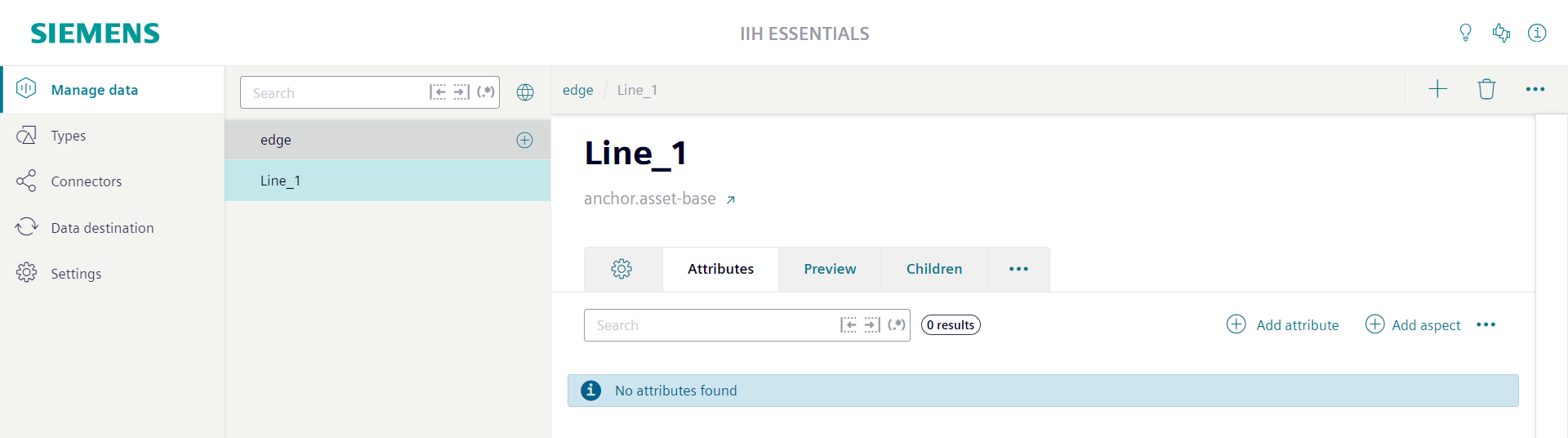Open the feedback puzzle icon
1568x438 pixels.
(x=1501, y=33)
